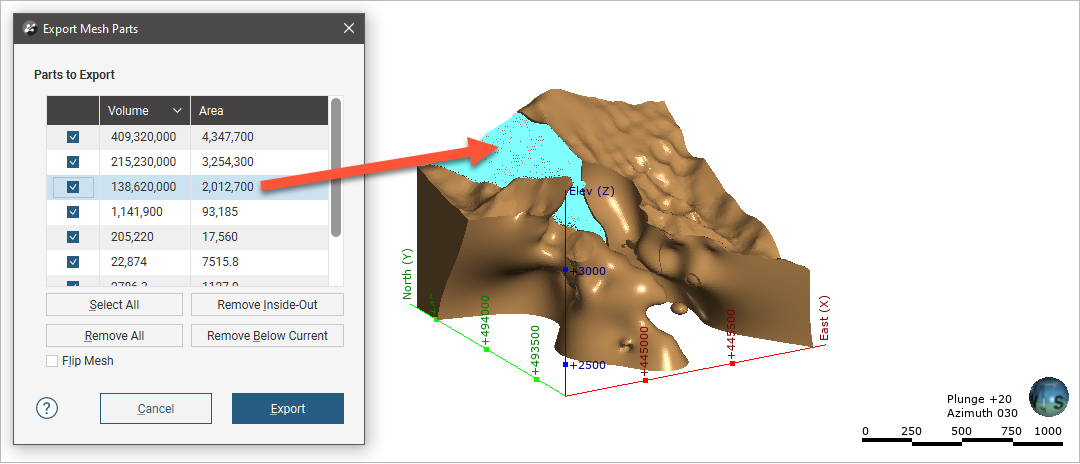Click the view orientation compass globe

click(x=1048, y=396)
